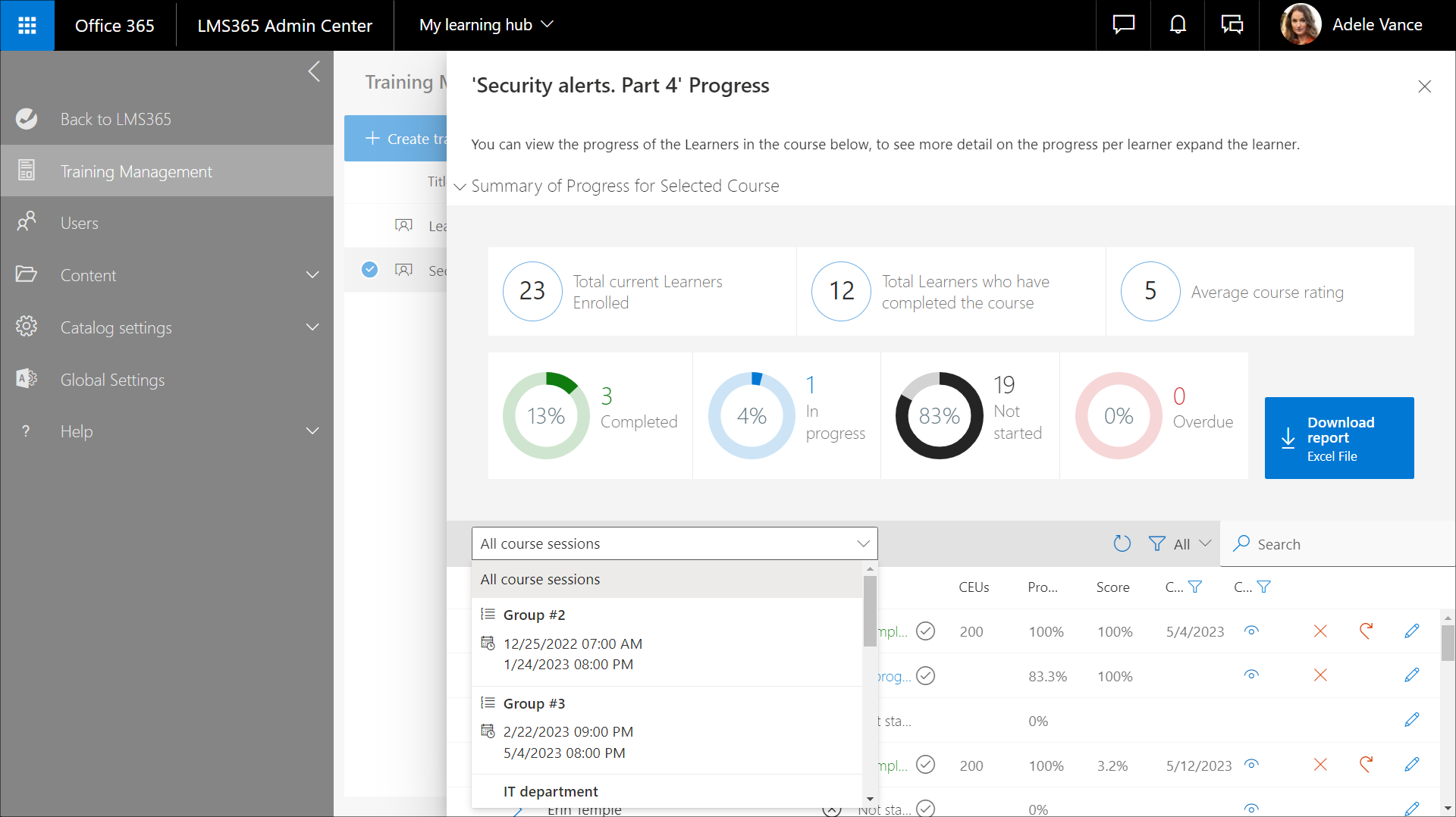
Task: Click the refresh icon beside the All filter
Action: click(1122, 543)
